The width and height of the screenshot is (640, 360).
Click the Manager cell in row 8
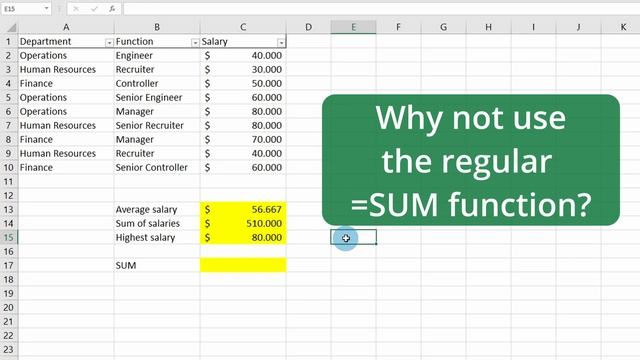click(x=157, y=140)
